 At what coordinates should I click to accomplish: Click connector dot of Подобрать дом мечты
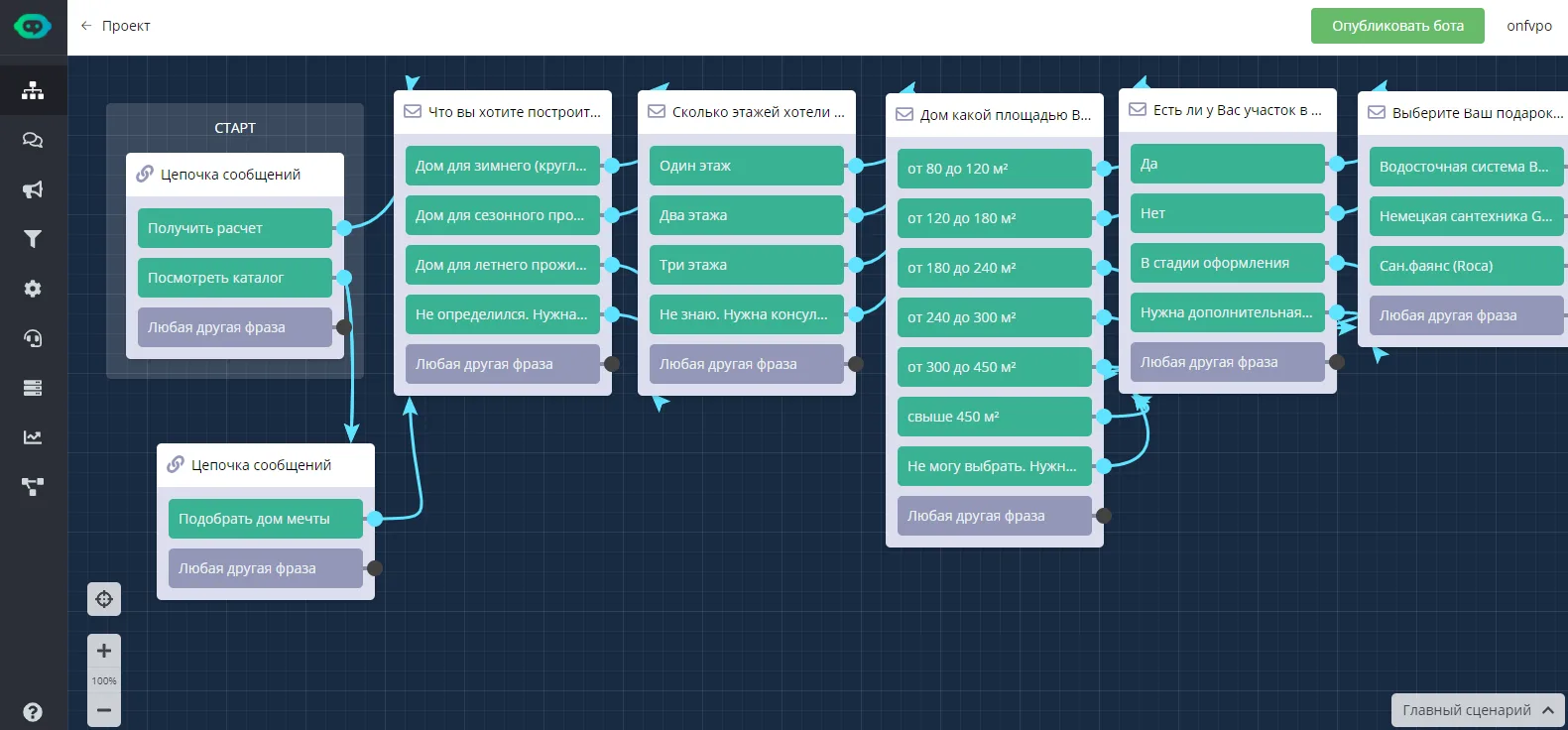pos(375,519)
